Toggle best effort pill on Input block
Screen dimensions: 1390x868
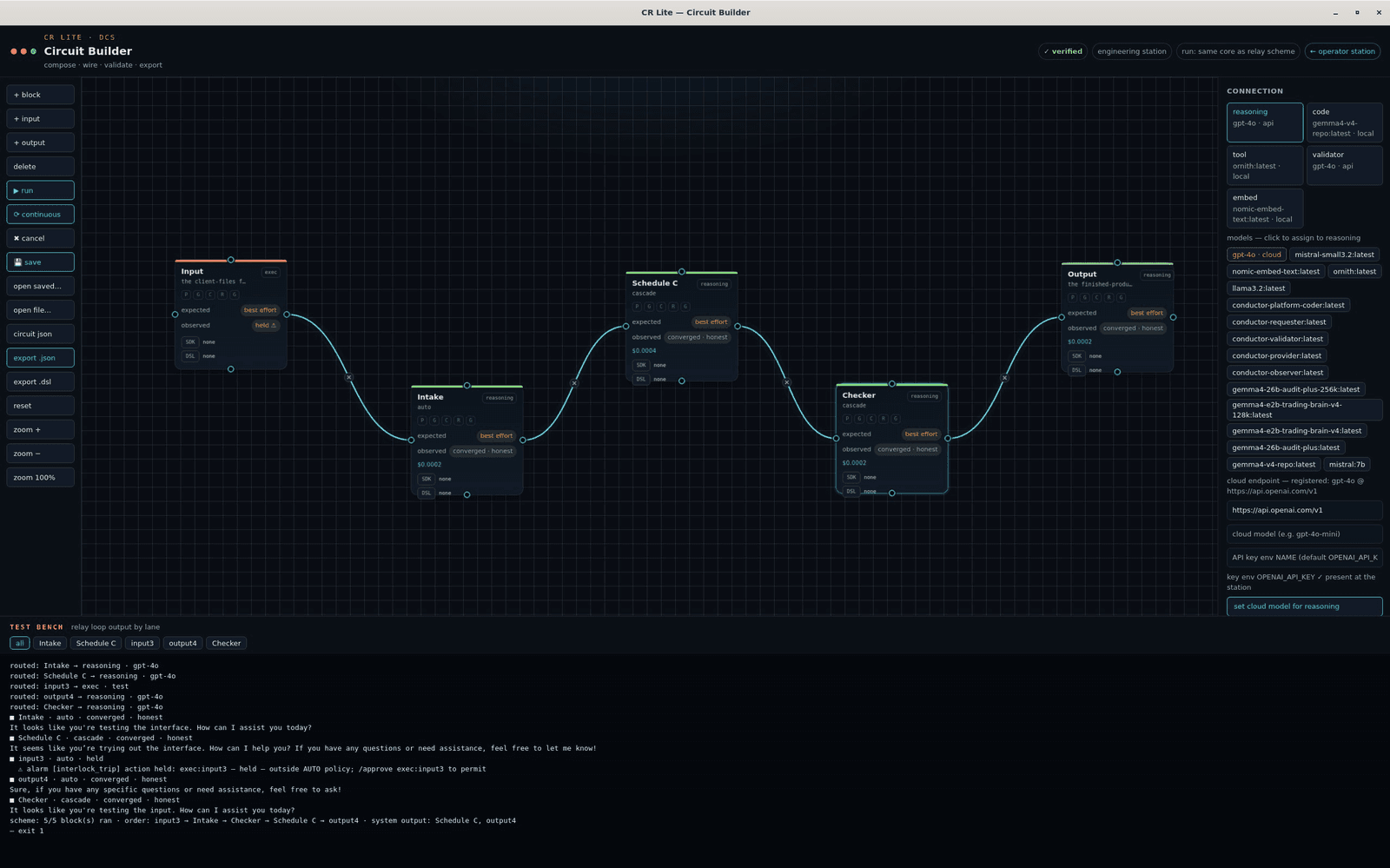260,310
